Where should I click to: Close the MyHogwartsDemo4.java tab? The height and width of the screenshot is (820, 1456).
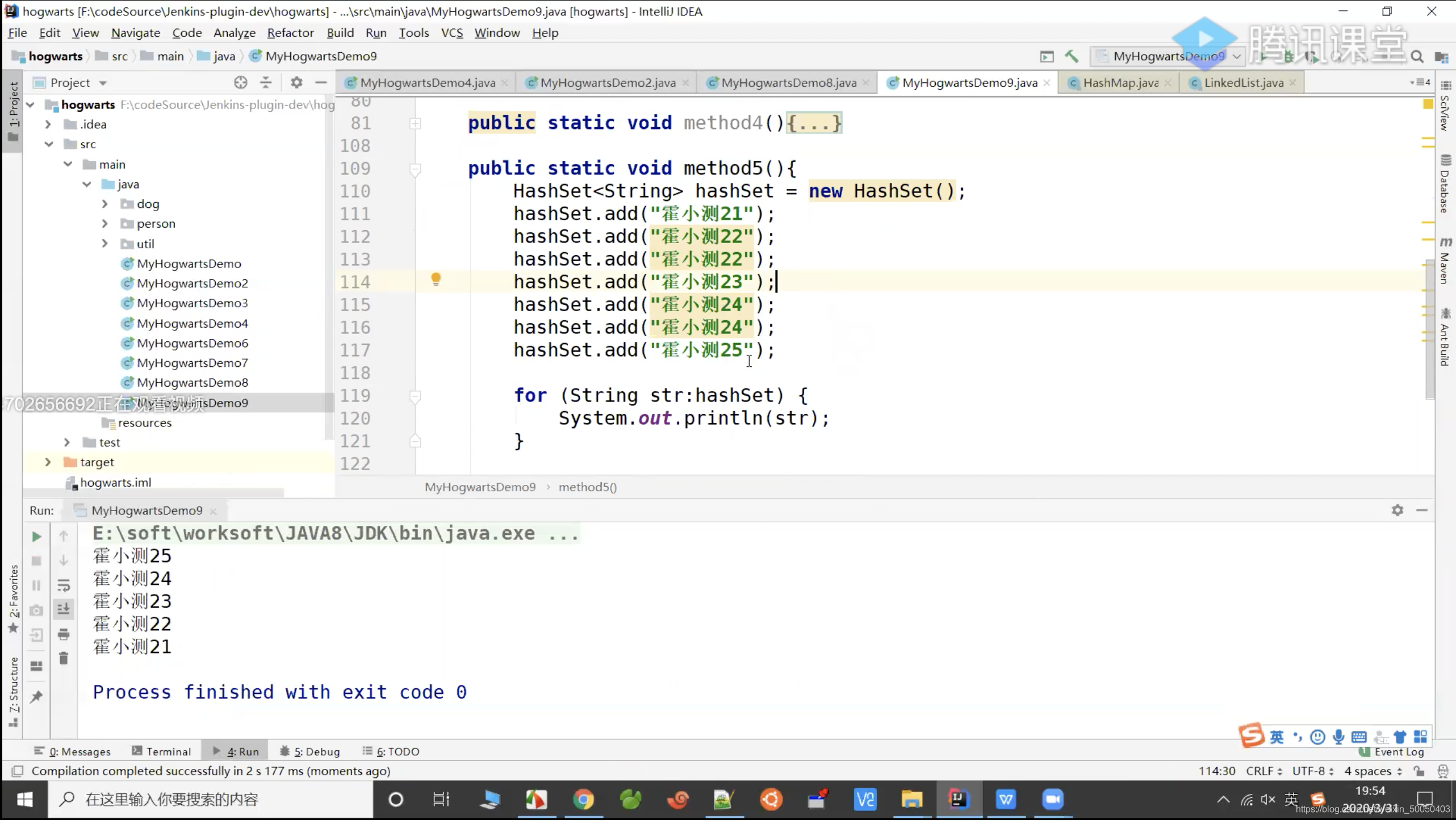(x=504, y=83)
